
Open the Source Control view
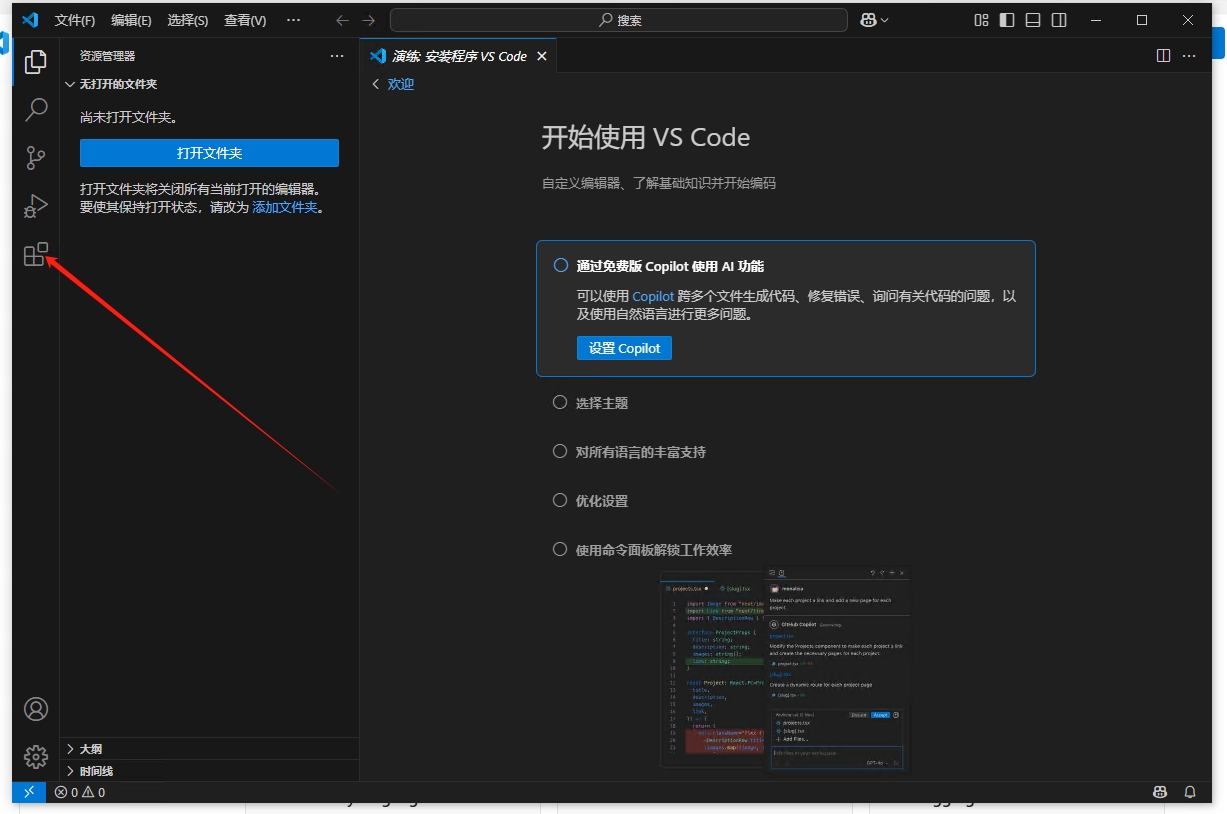36,158
